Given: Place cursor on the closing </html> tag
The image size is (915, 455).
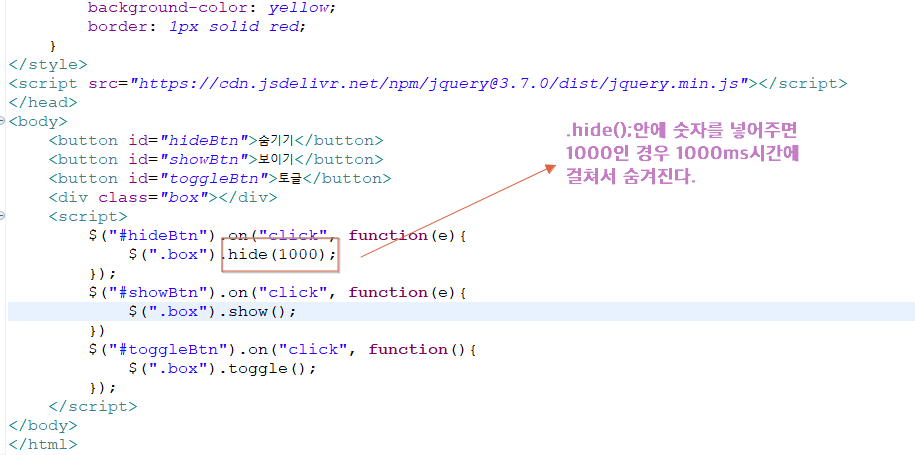Looking at the screenshot, I should pyautogui.click(x=43, y=444).
